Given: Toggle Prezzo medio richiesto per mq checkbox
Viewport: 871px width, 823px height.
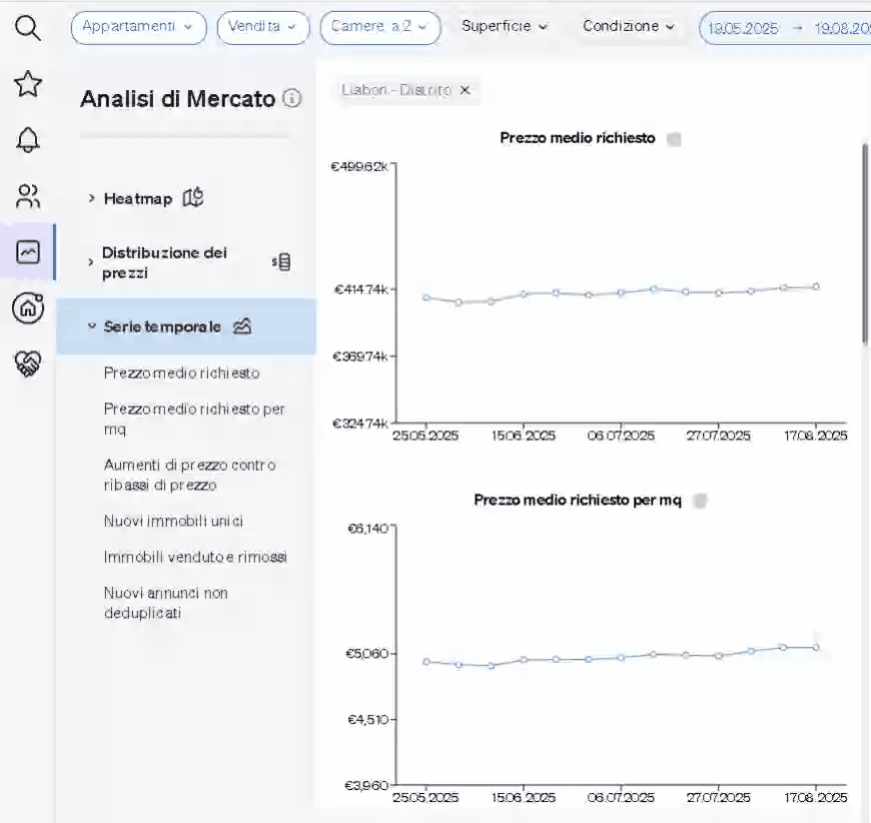Looking at the screenshot, I should pos(700,501).
